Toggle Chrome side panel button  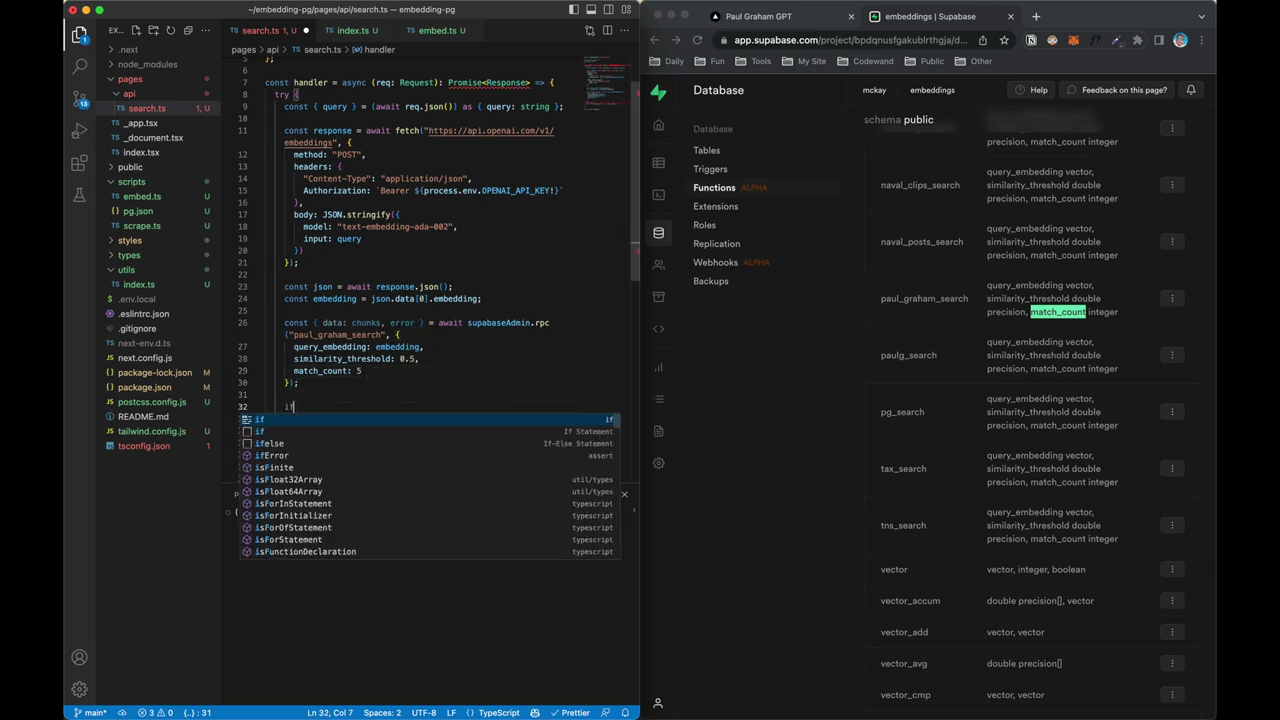(x=1159, y=40)
